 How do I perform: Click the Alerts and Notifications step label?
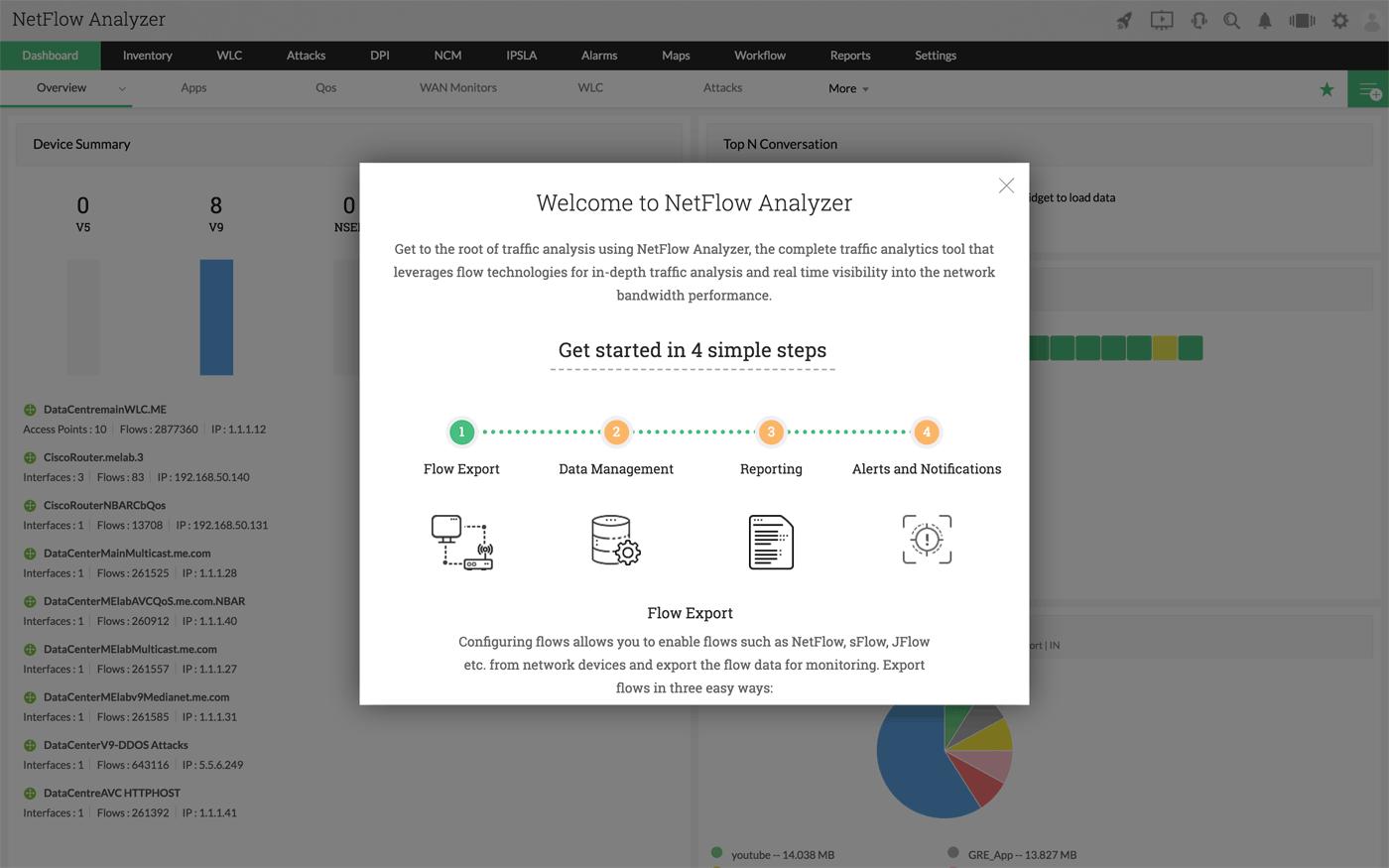click(x=927, y=469)
